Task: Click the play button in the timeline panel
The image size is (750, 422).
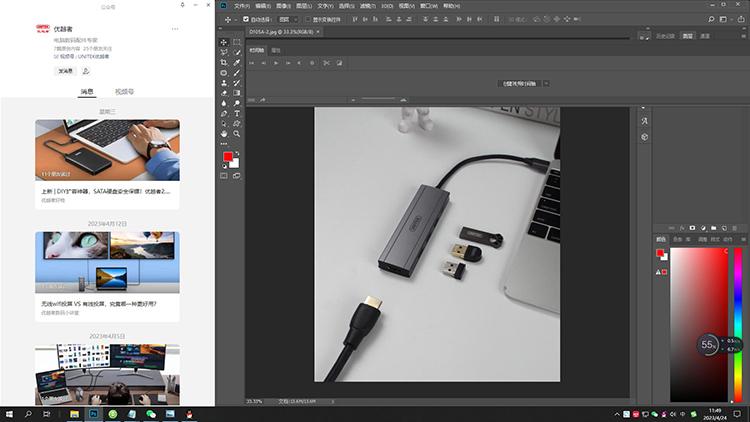Action: coord(275,62)
